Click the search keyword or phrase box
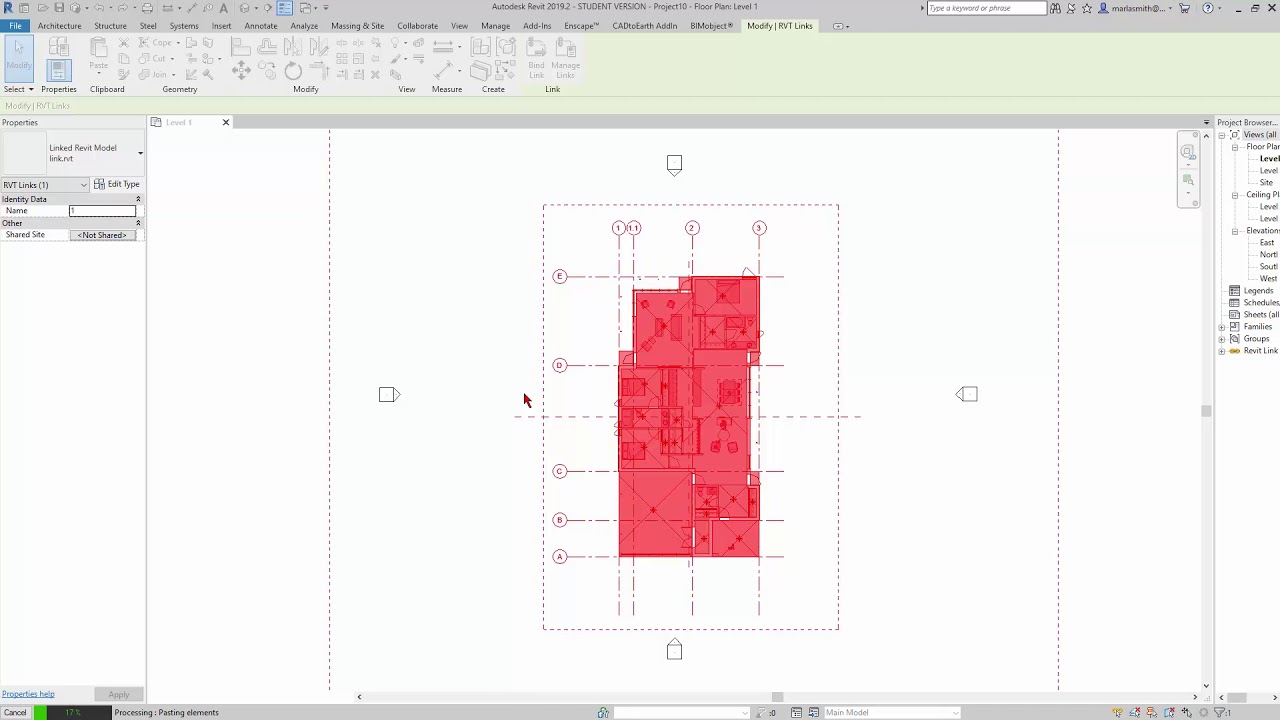1280x720 pixels. [986, 8]
